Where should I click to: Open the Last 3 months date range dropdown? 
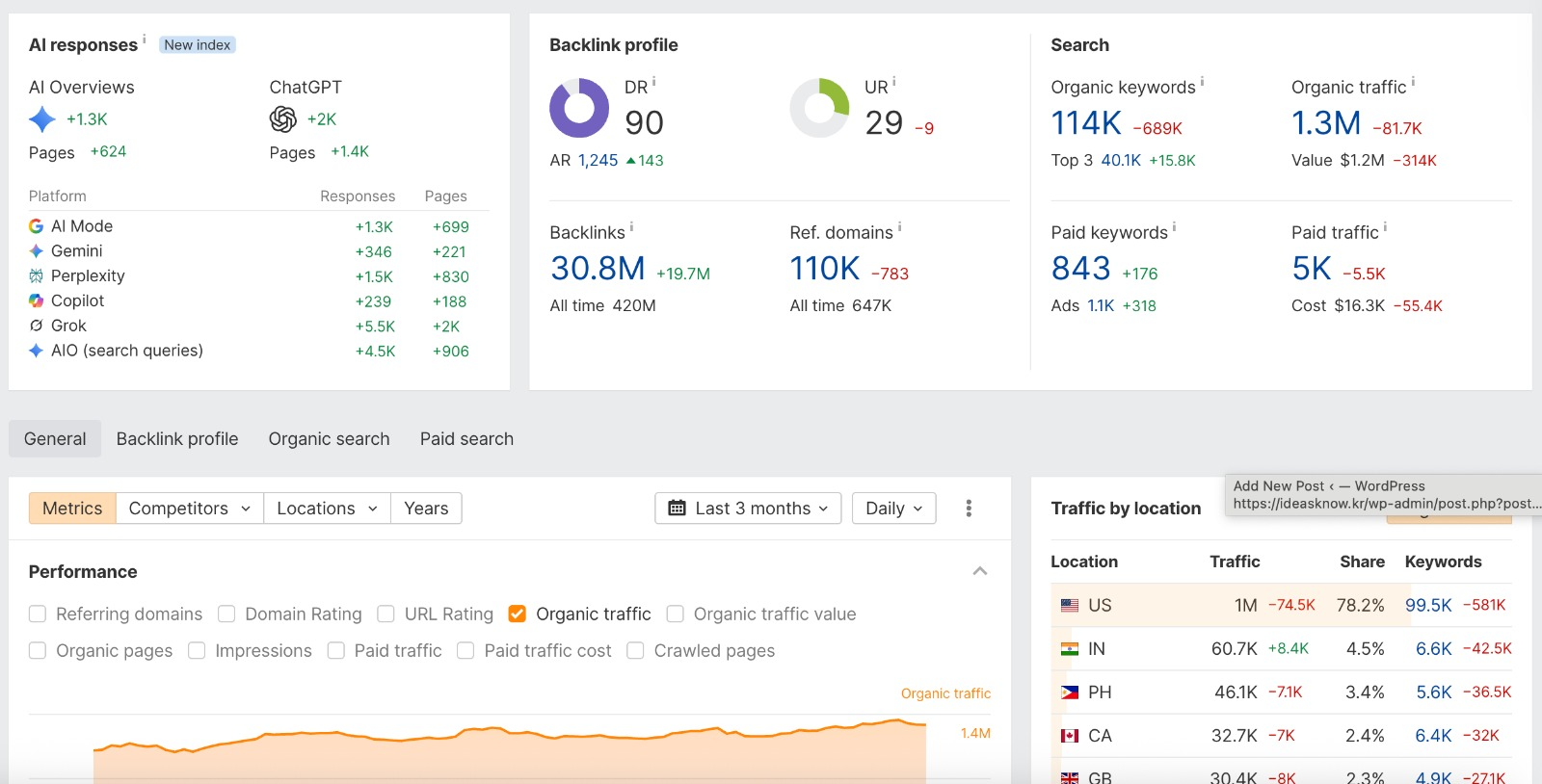[748, 509]
